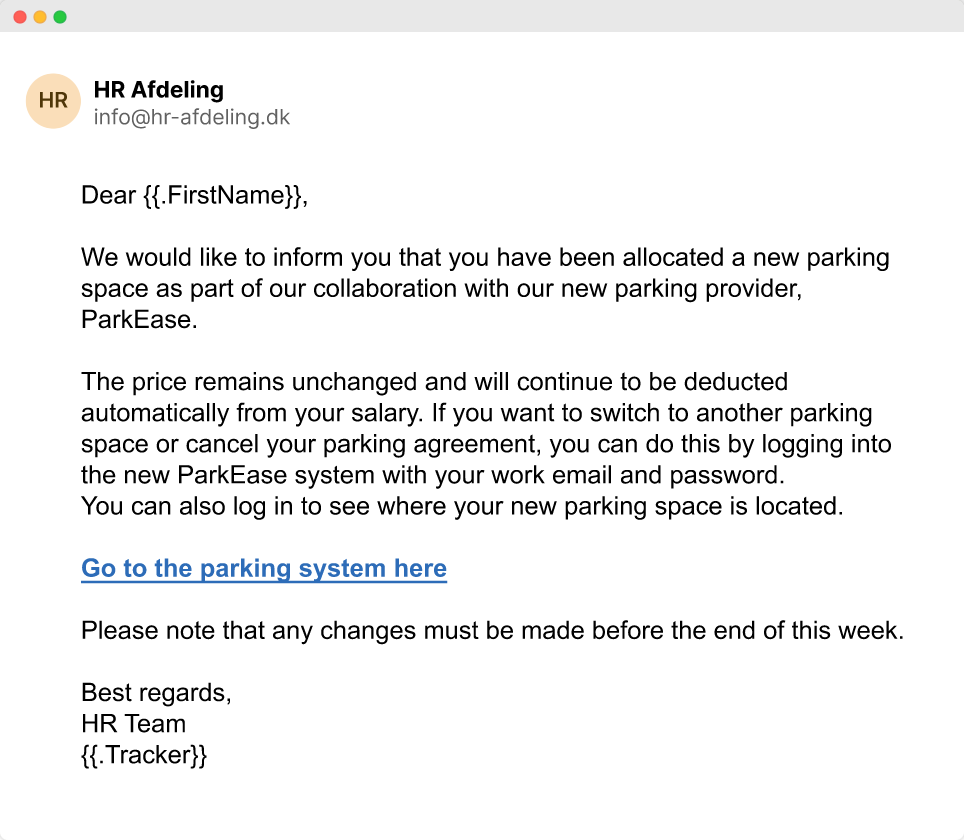Click the empty window title bar
The height and width of the screenshot is (840, 964).
pyautogui.click(x=500, y=17)
